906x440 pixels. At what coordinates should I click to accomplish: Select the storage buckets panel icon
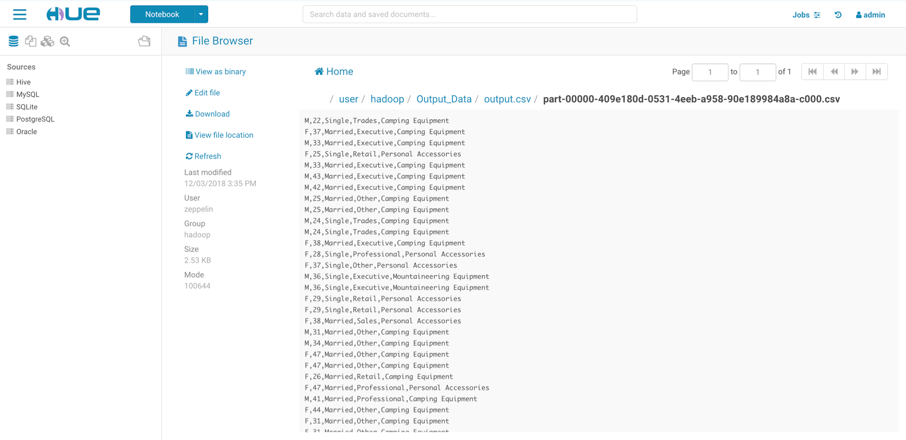coord(47,41)
